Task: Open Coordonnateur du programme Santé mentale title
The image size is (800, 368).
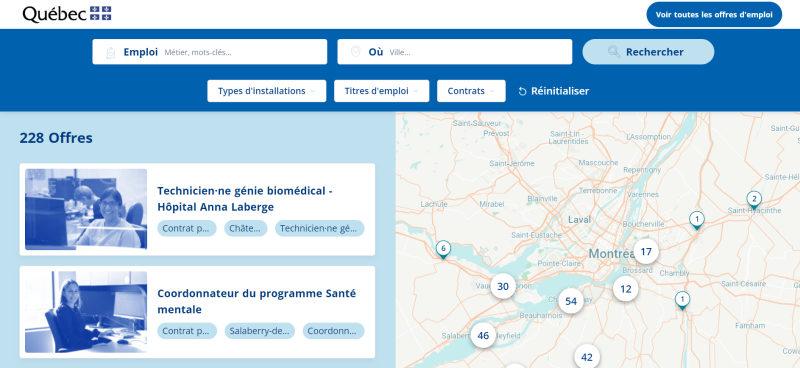Action: (x=257, y=301)
